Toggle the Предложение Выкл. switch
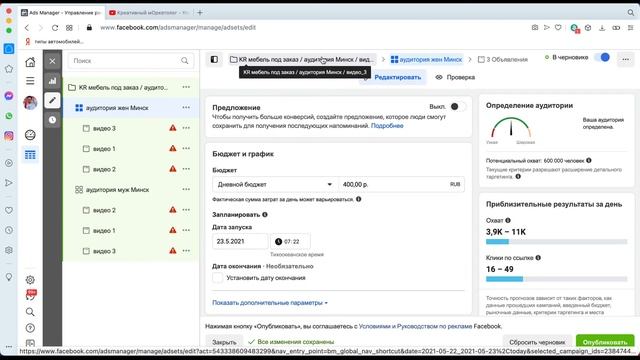This screenshot has width=640, height=360. (x=458, y=107)
